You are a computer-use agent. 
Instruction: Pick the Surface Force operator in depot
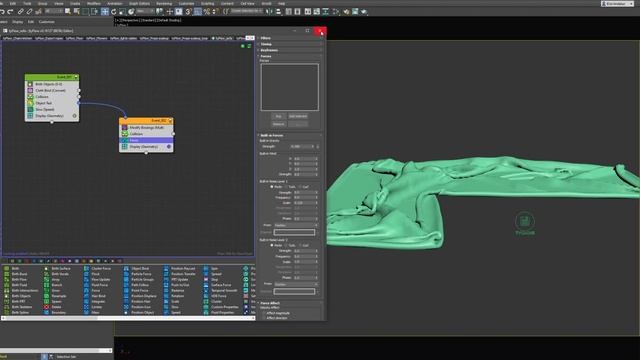221,285
